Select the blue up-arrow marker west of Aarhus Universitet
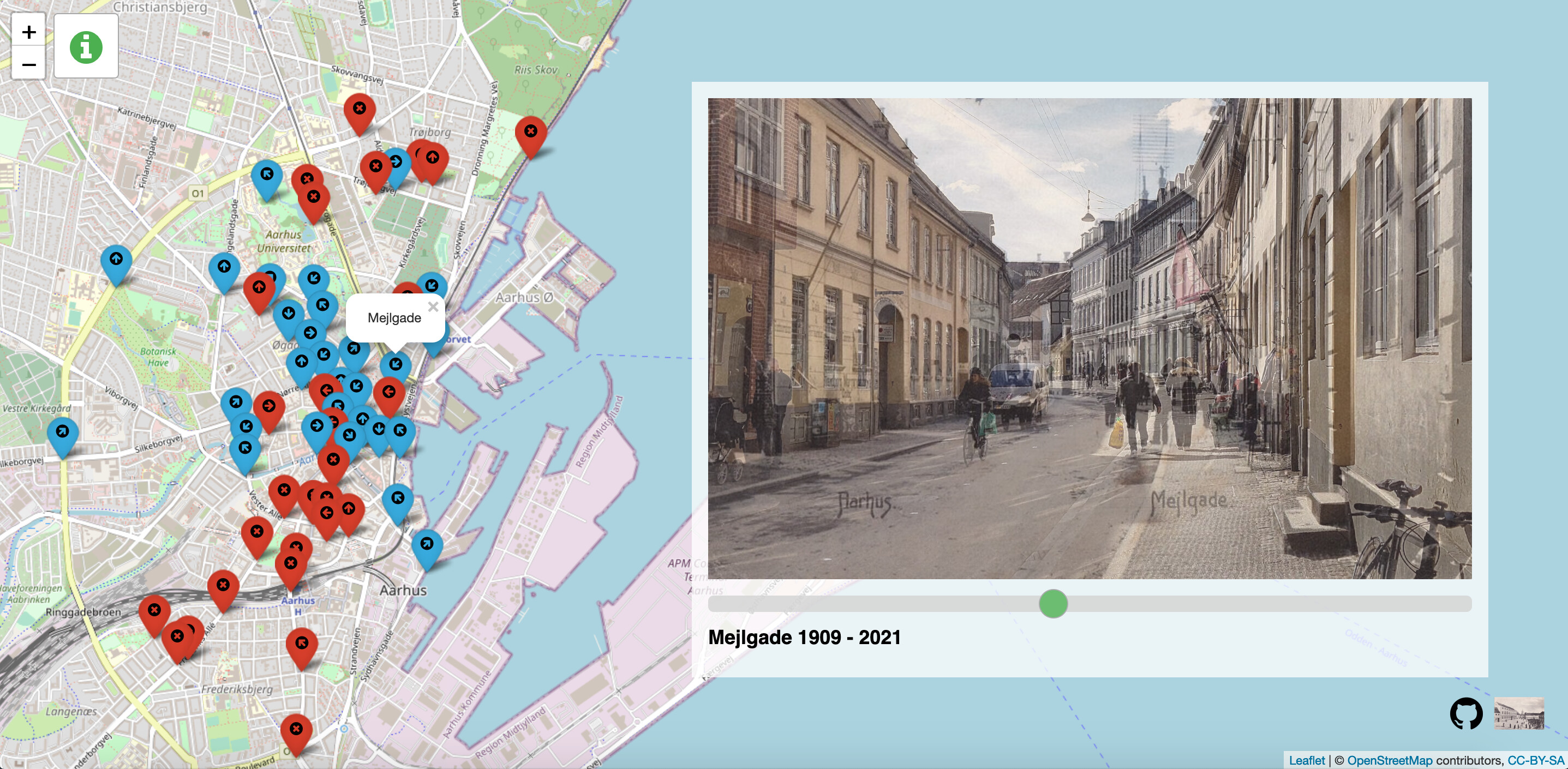 224,273
